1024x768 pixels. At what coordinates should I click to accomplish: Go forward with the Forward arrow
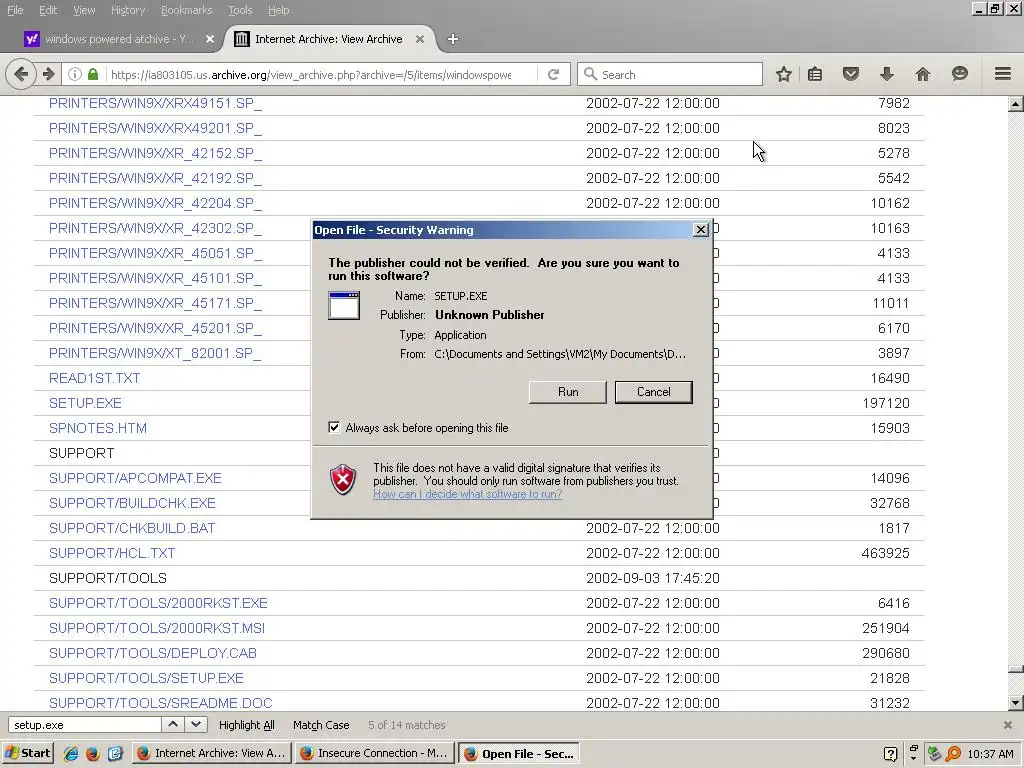click(x=48, y=74)
